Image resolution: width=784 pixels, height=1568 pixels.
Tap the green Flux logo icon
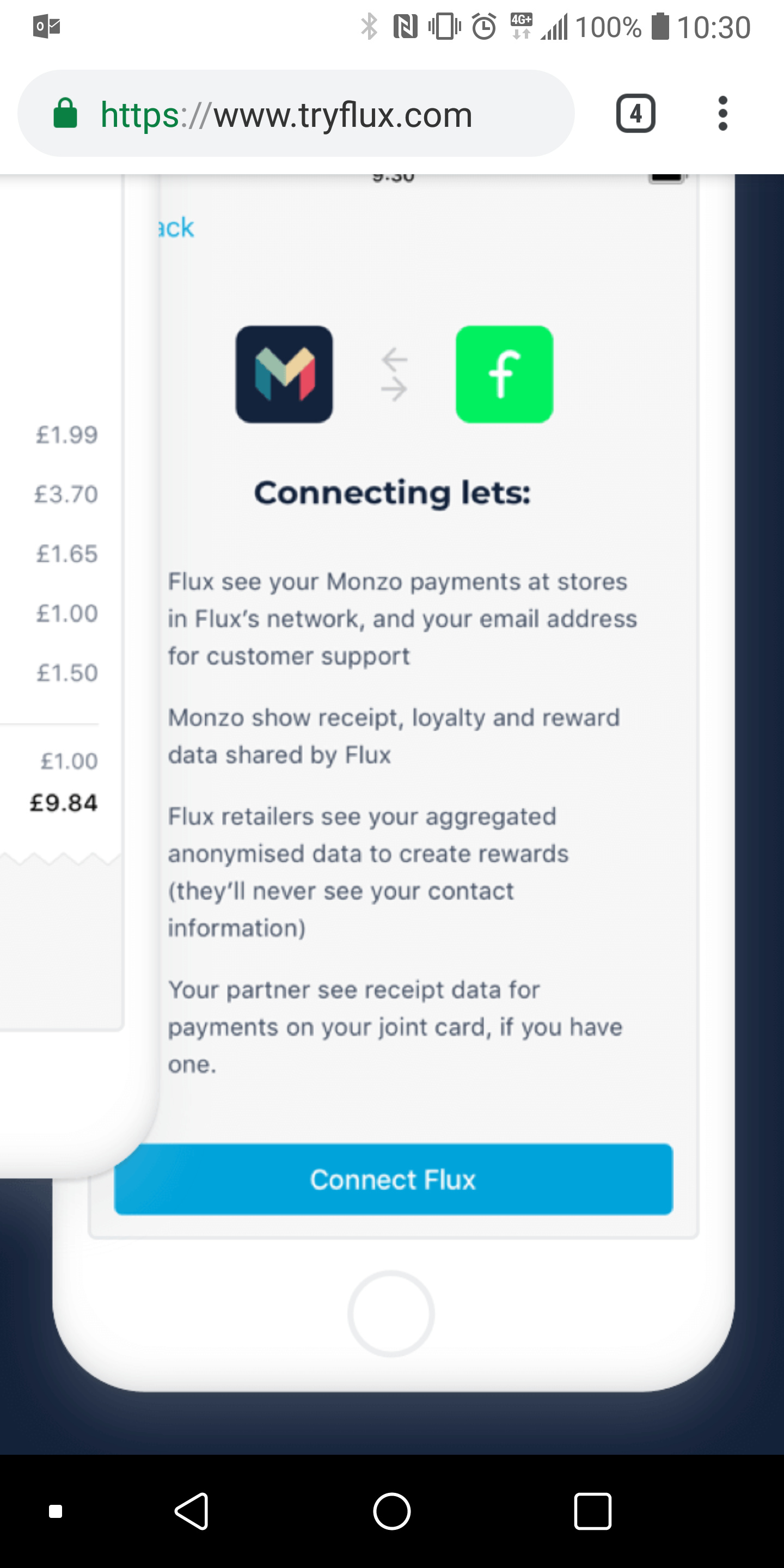click(x=504, y=375)
